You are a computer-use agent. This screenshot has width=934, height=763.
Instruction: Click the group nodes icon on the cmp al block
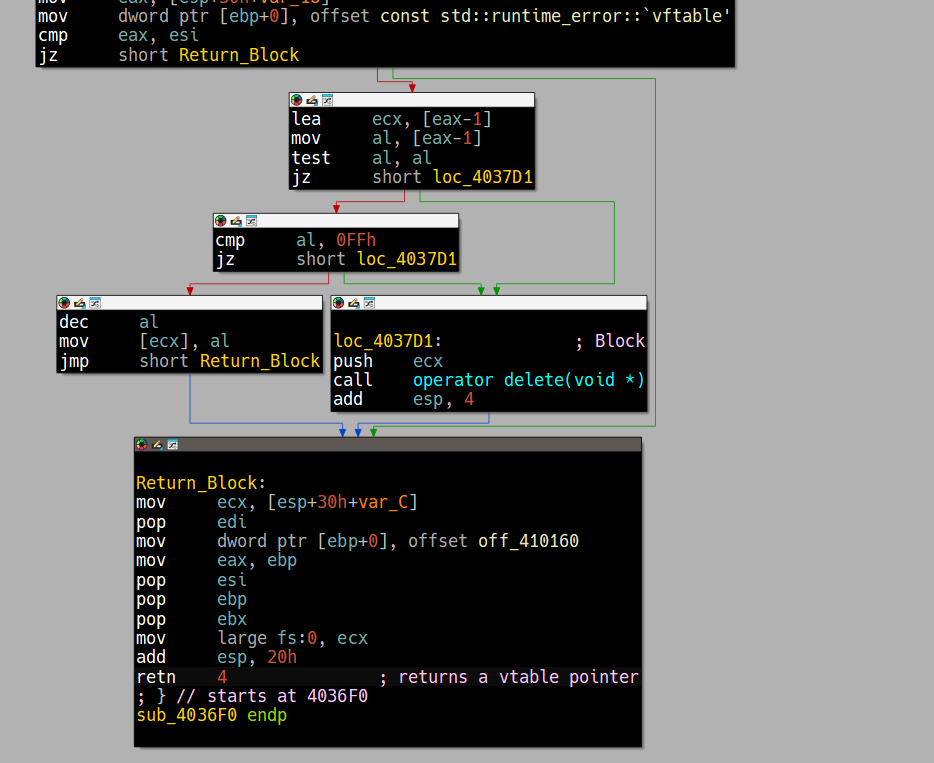tap(251, 221)
